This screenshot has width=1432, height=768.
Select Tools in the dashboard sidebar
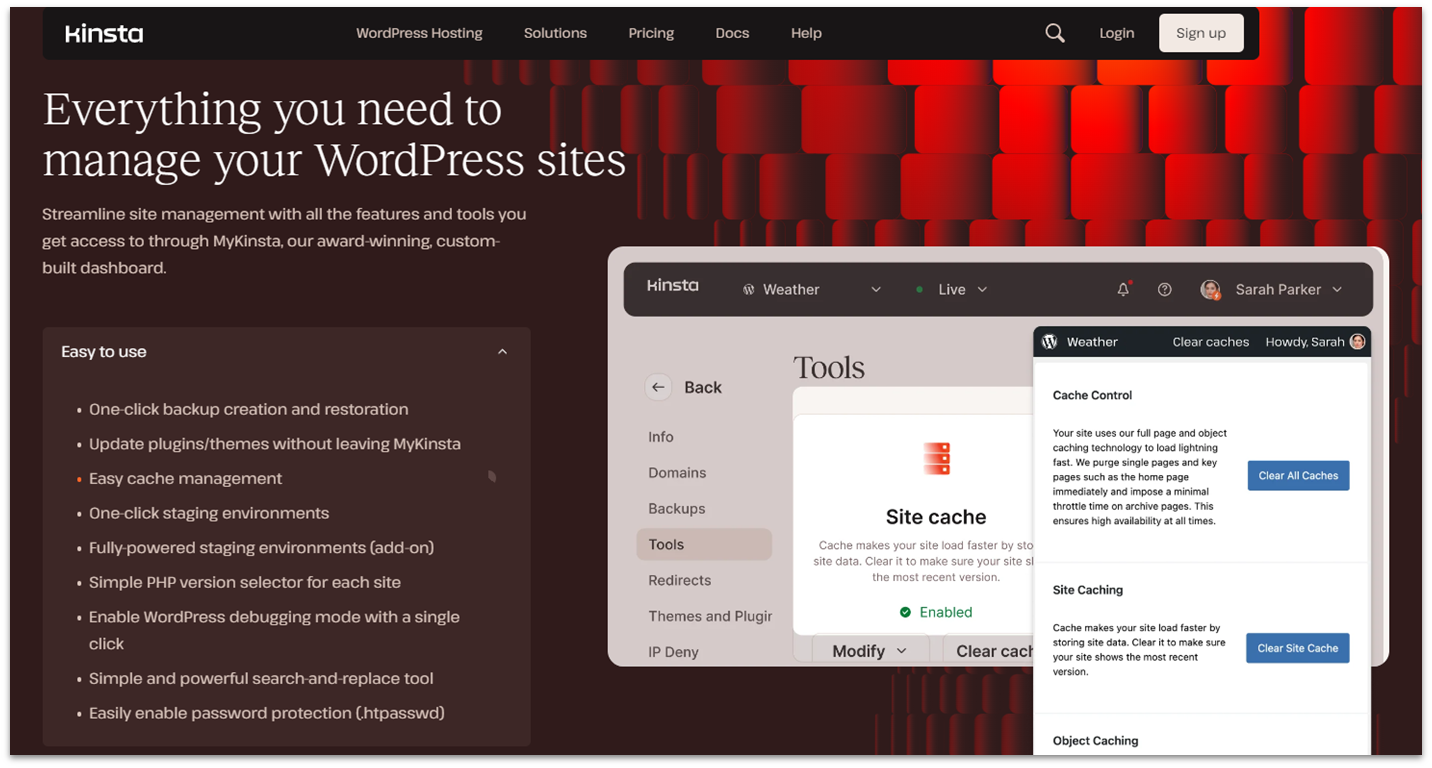[704, 544]
